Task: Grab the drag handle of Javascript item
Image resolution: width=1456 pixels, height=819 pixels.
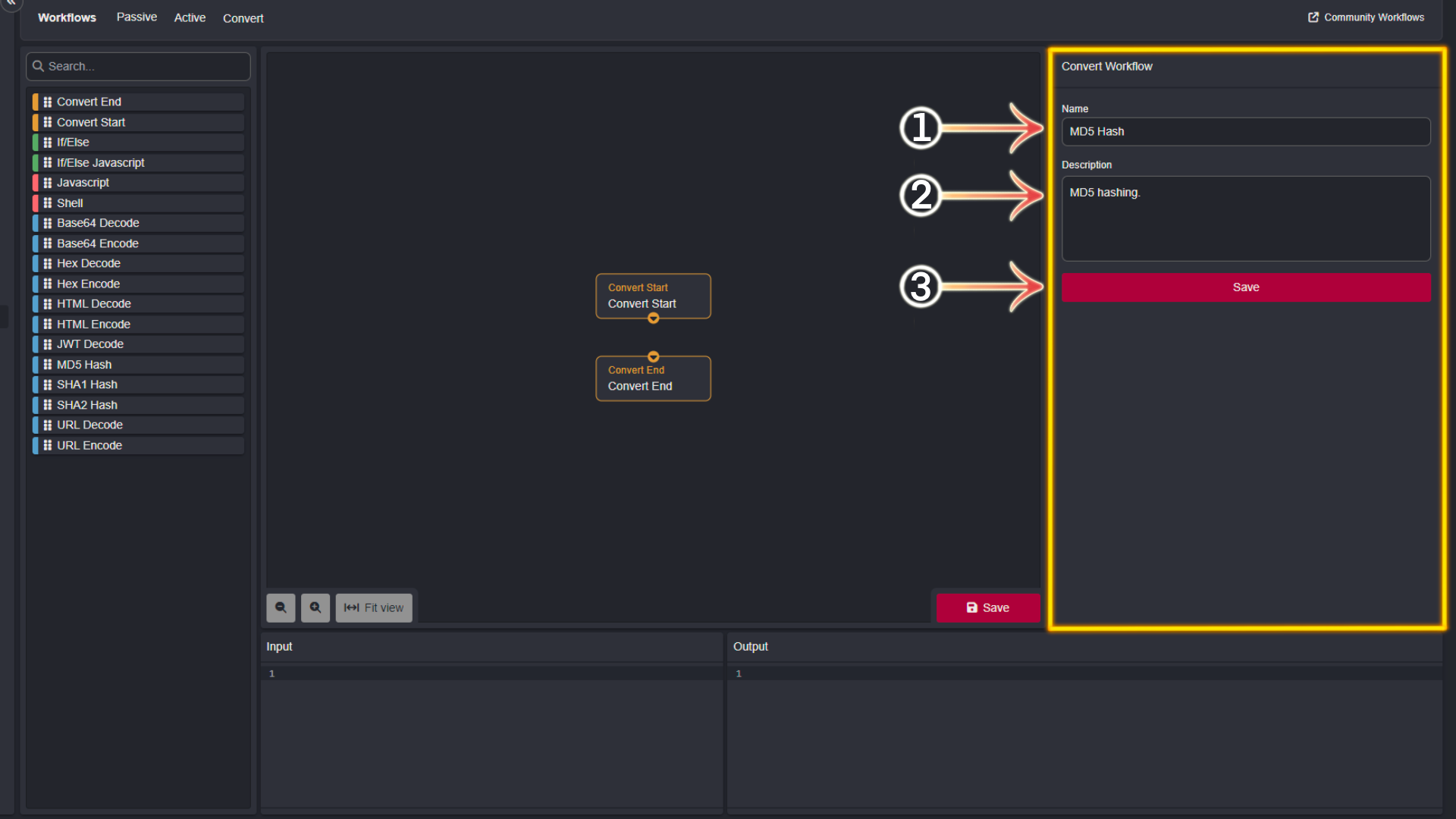Action: 48,183
